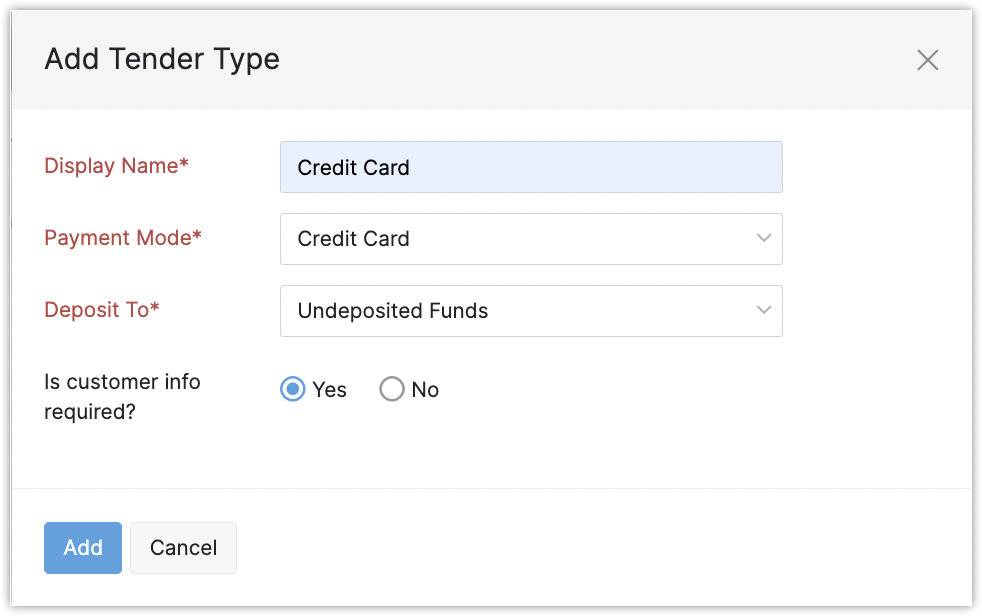This screenshot has height=616, width=982.
Task: Click the Payment Mode* label
Action: pyautogui.click(x=122, y=238)
